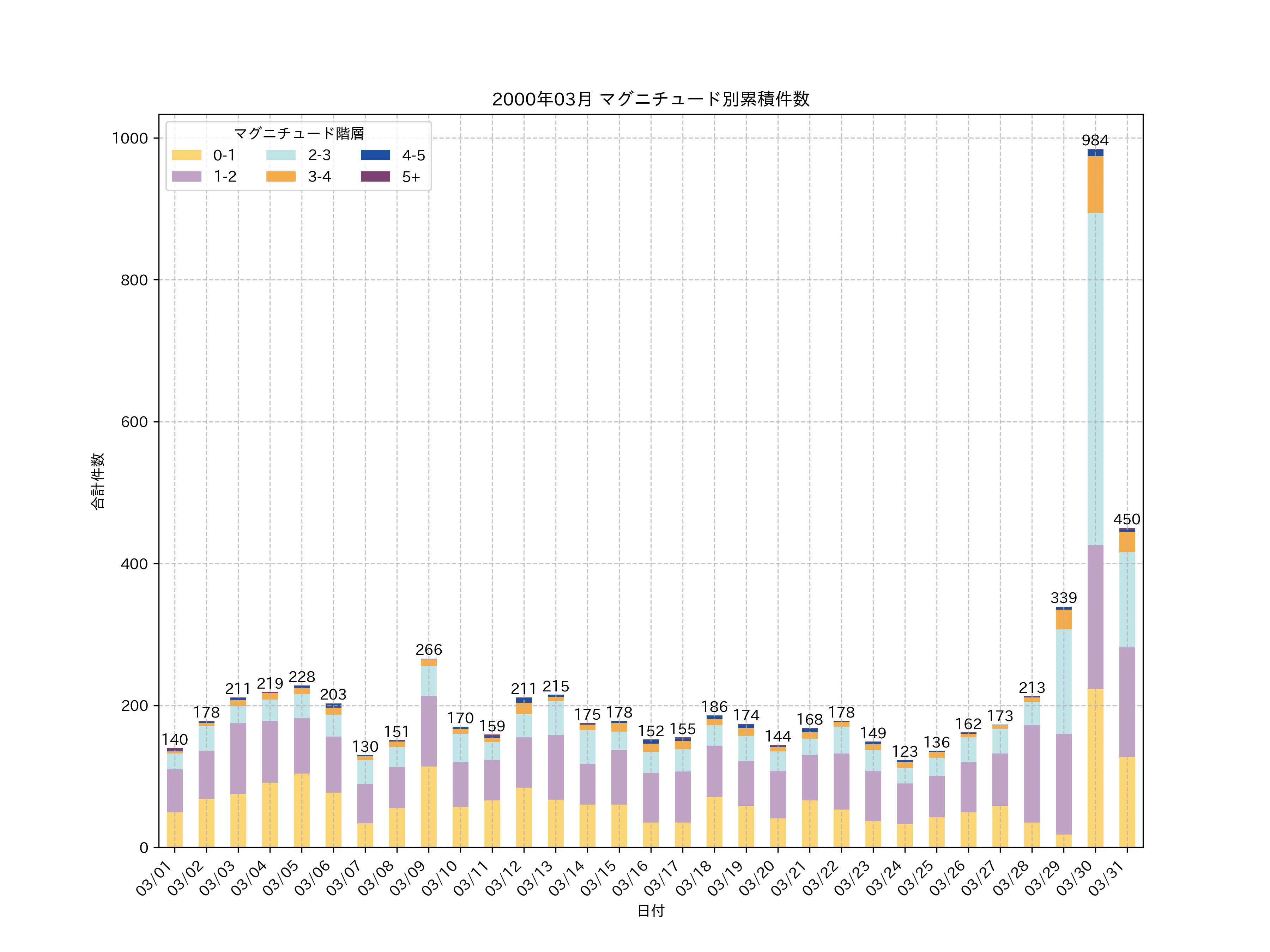Viewport: 1270px width, 952px height.
Task: Click the 2-3 light blue legend swatch
Action: coord(281,155)
